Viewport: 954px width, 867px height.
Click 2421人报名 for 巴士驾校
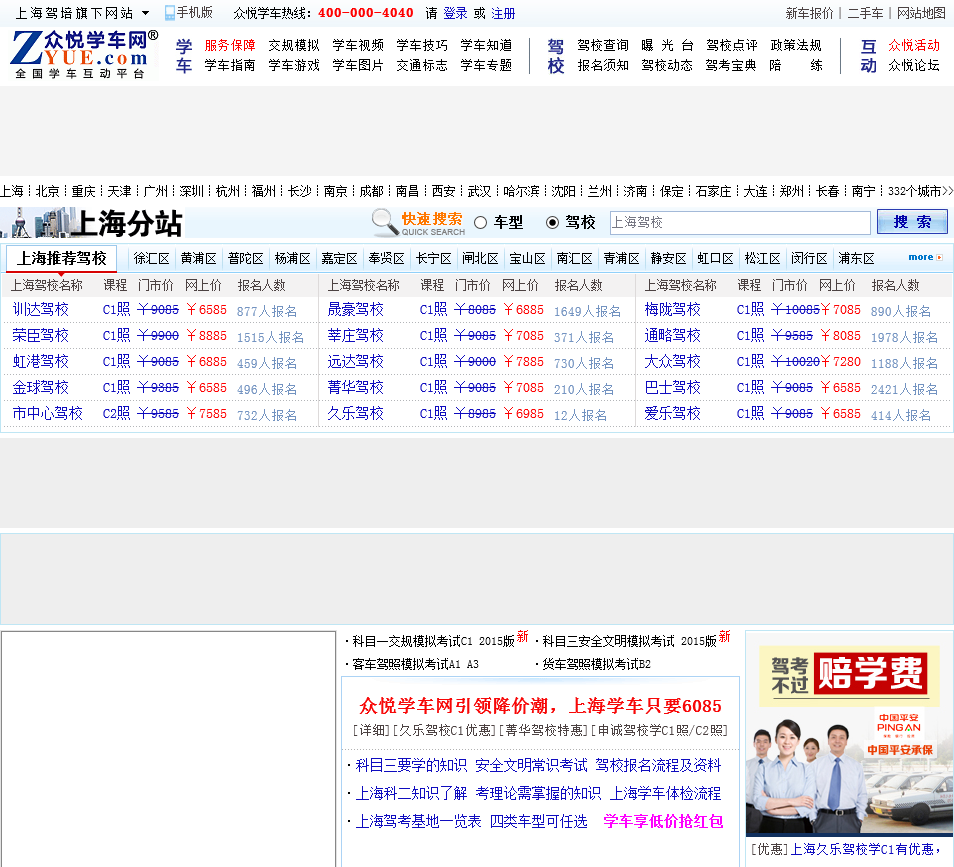coord(904,389)
